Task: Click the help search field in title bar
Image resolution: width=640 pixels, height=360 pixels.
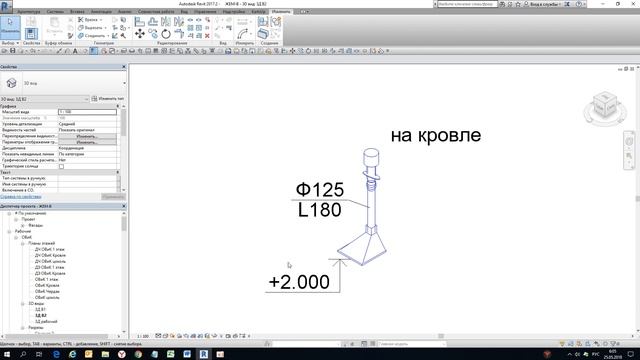Action: pos(467,4)
